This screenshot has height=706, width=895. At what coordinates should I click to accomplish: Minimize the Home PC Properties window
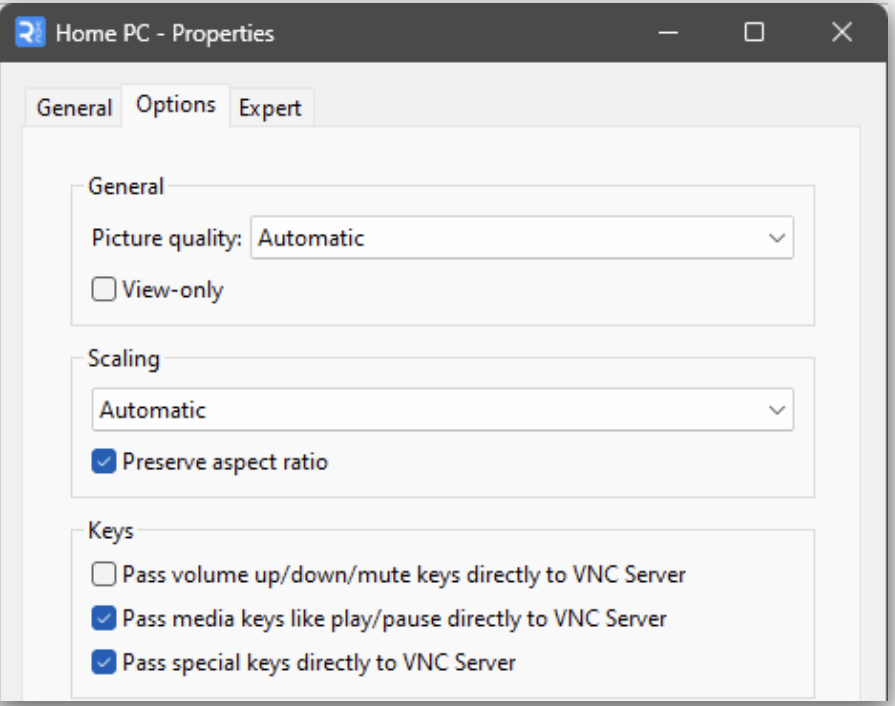(x=668, y=33)
